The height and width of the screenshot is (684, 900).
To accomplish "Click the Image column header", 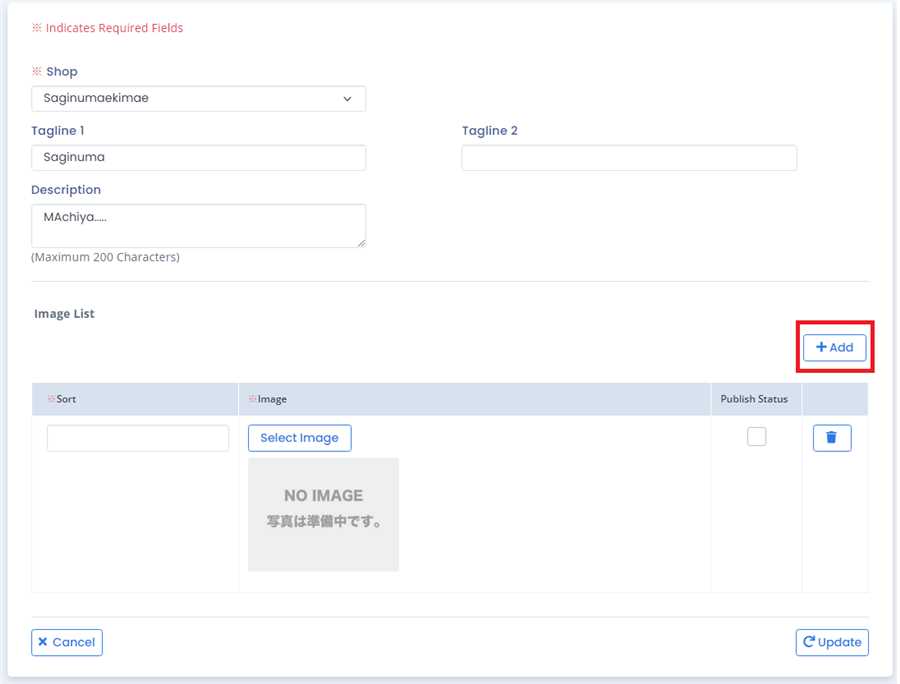I will coord(272,399).
